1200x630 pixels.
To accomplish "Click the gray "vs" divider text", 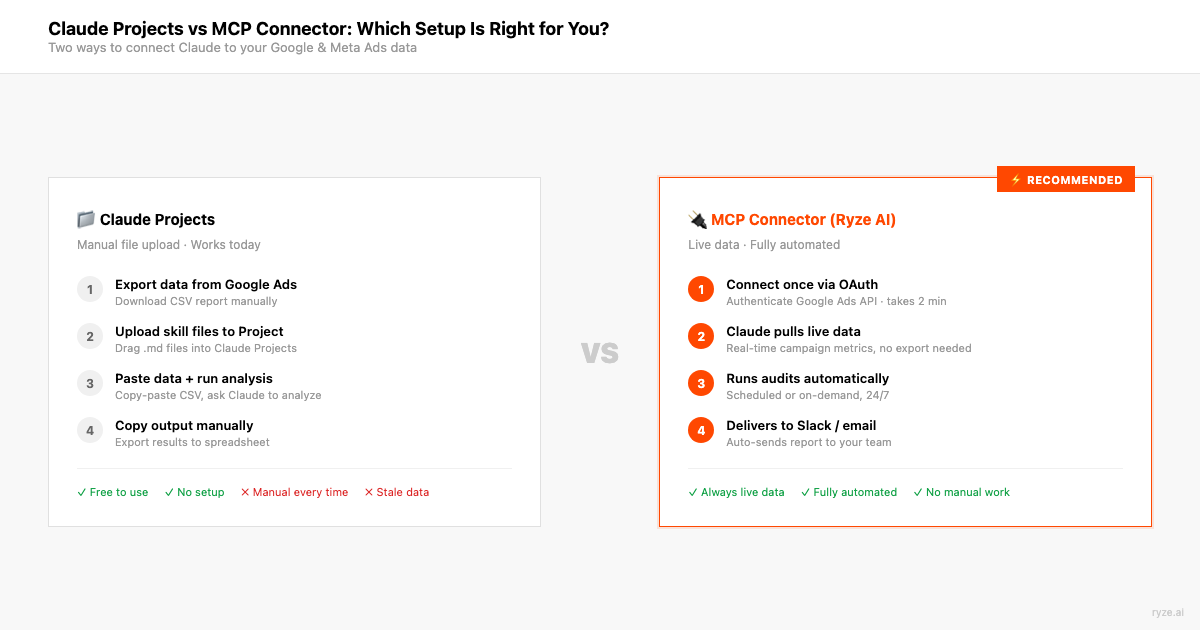I will pos(600,352).
